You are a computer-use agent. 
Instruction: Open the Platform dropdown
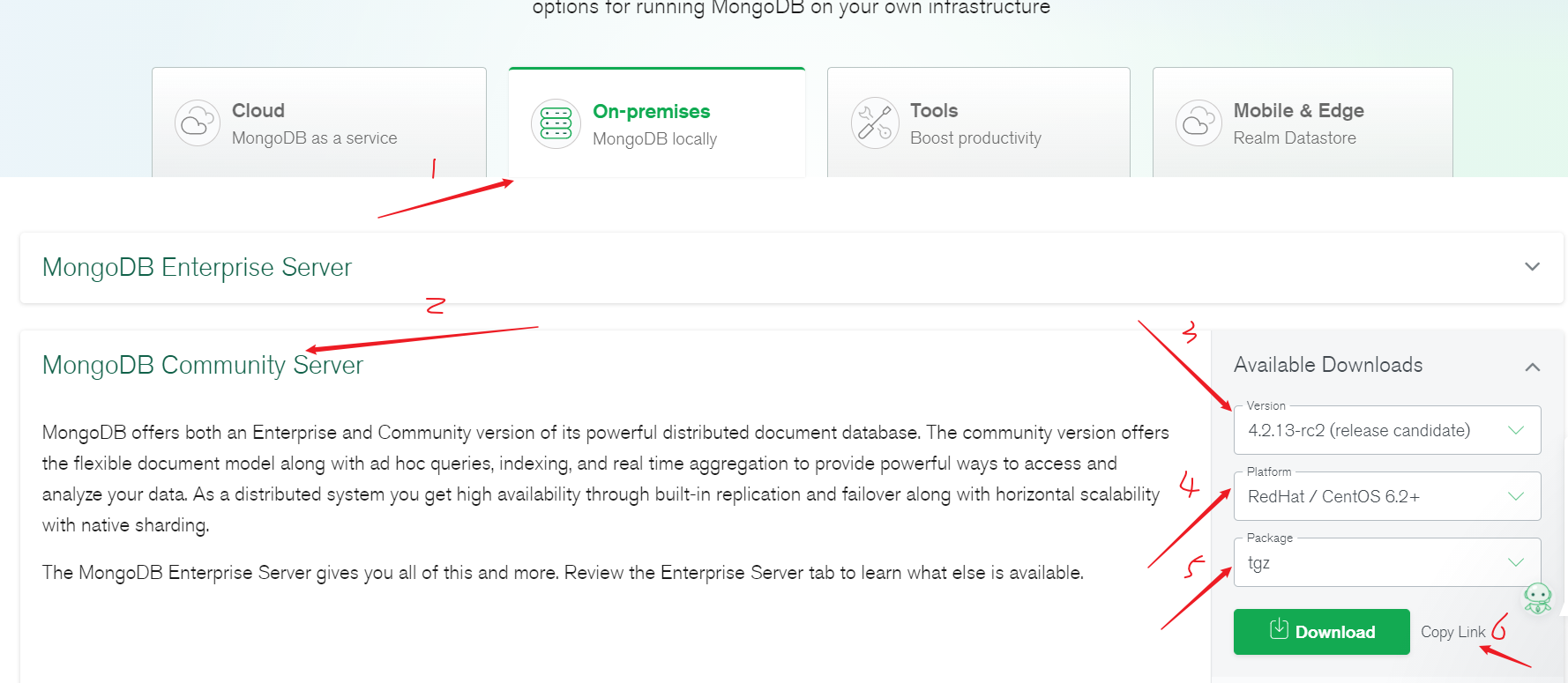tap(1387, 496)
